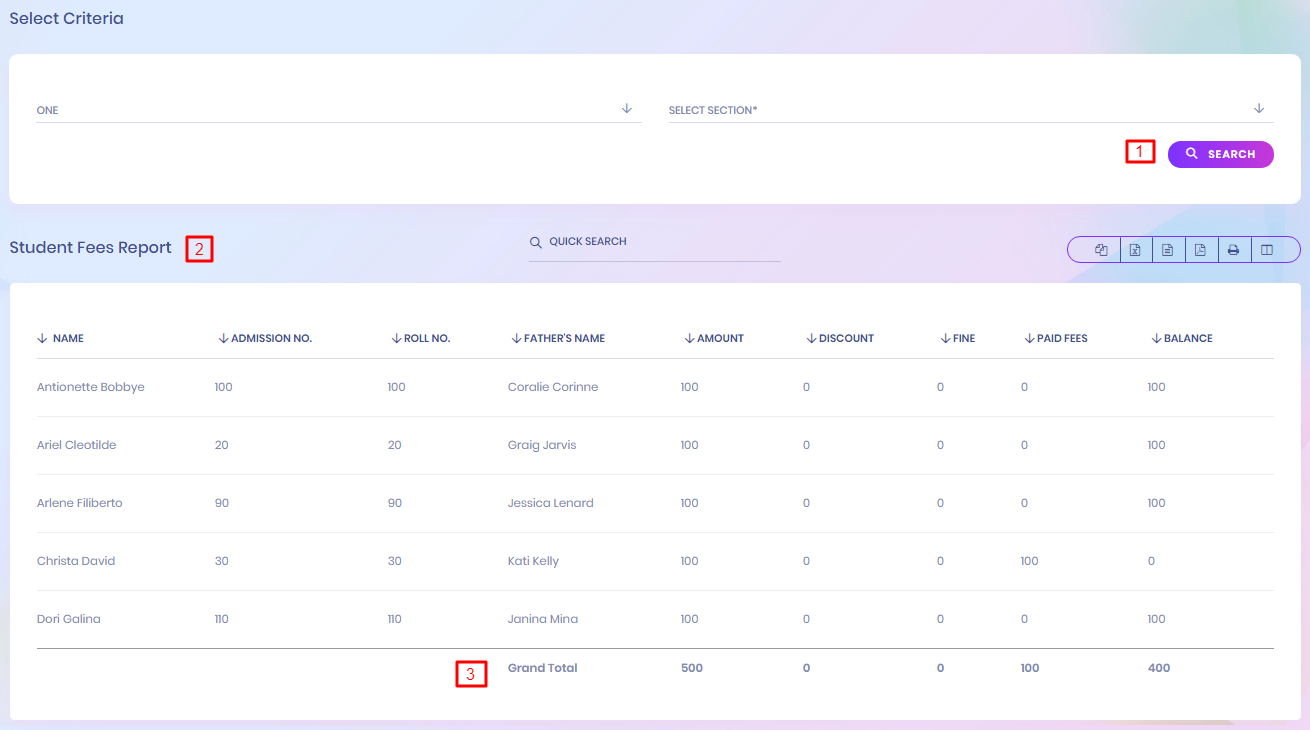Sort by Father's Name column
Viewport: 1310px width, 730px height.
pos(563,339)
